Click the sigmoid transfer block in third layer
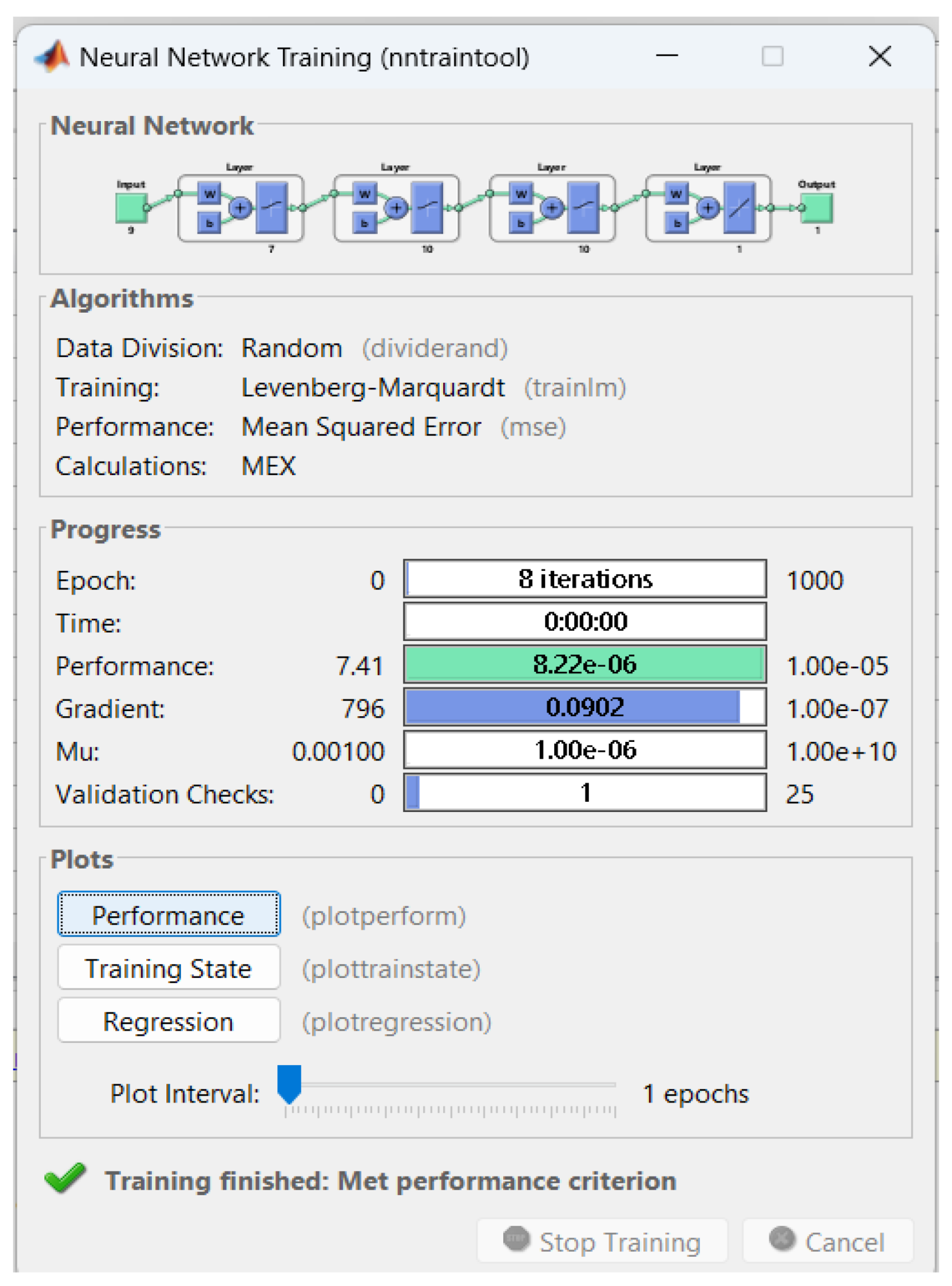 coord(583,207)
